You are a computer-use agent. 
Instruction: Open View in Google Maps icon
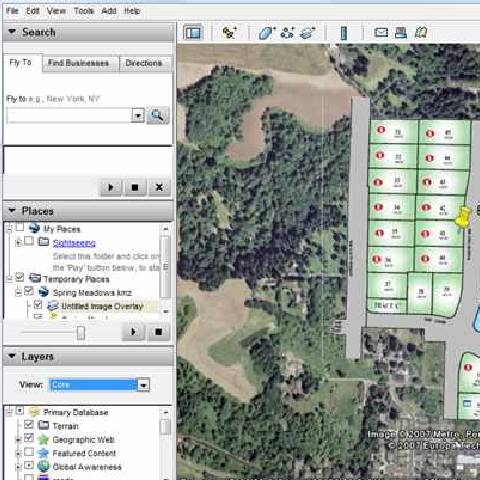click(421, 33)
